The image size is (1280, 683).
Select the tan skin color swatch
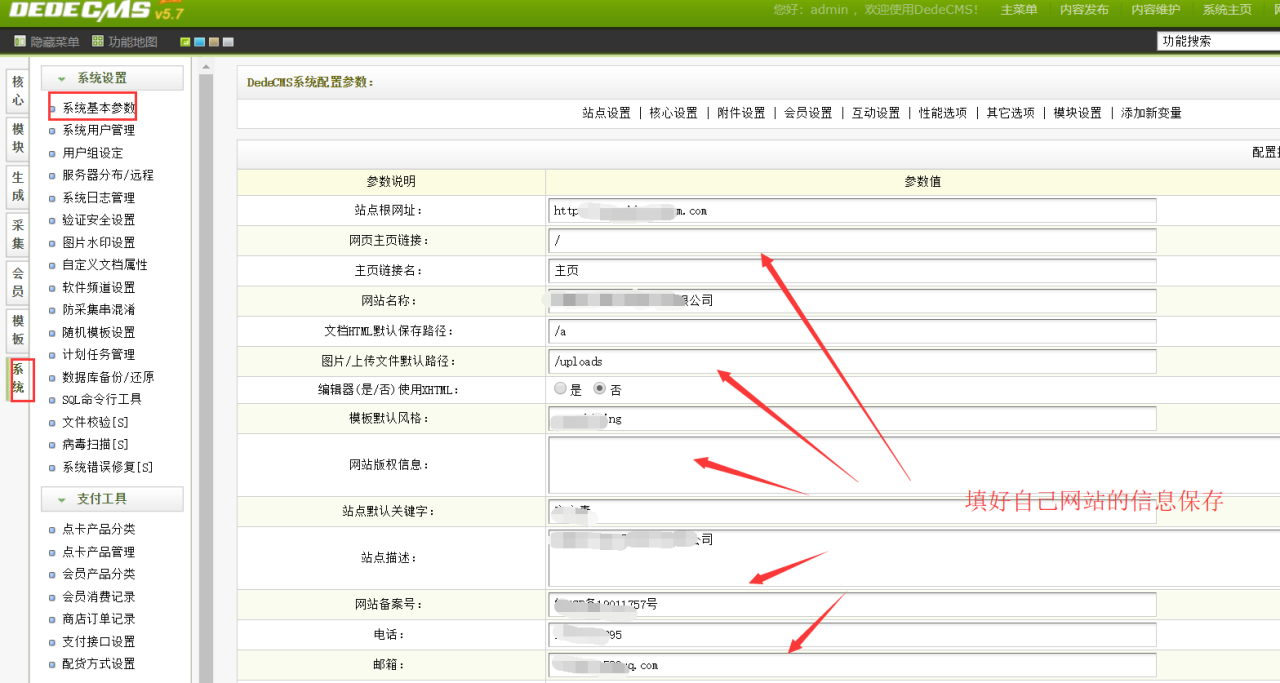214,42
